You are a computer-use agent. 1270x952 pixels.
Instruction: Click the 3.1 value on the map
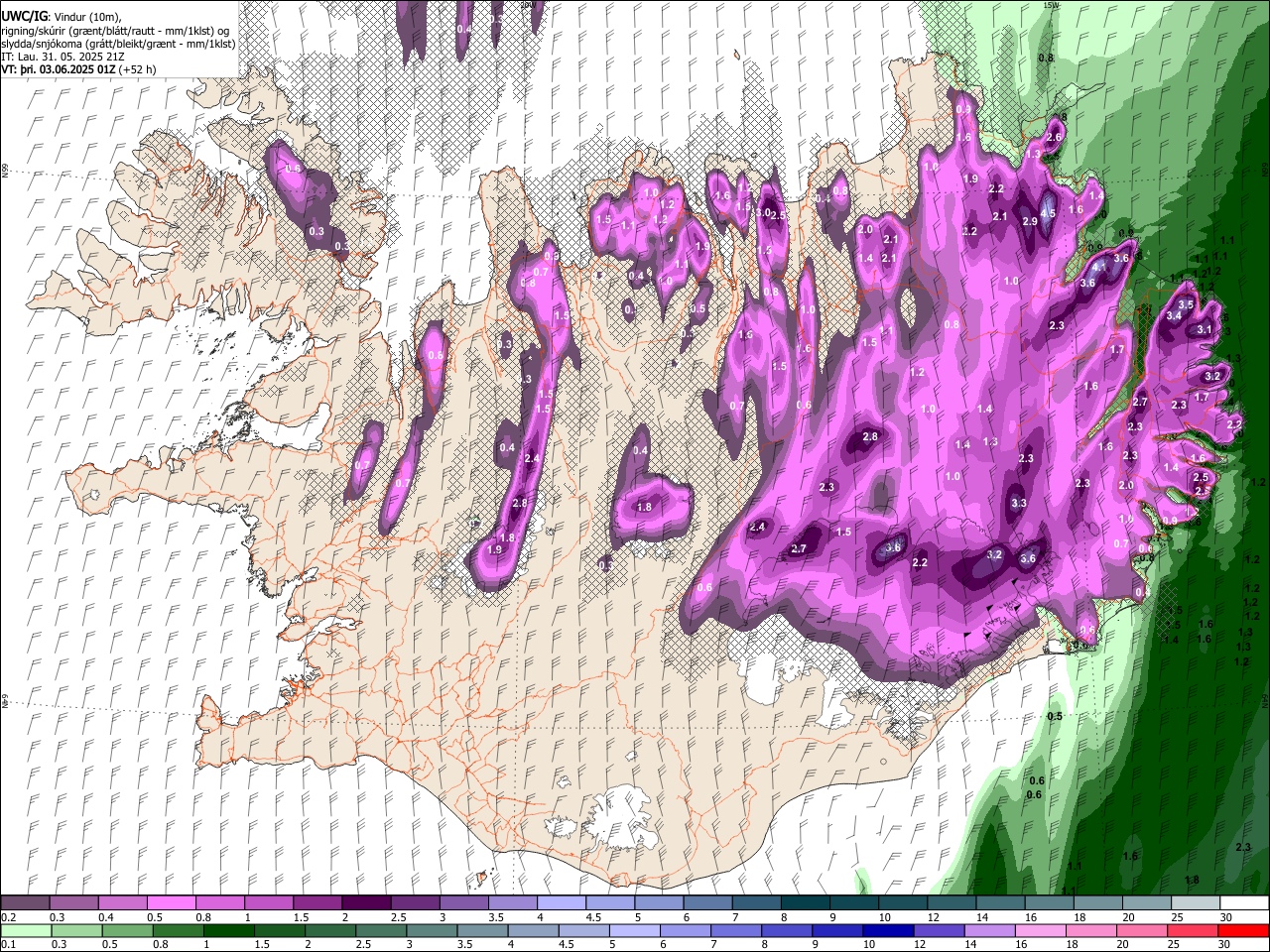pyautogui.click(x=1205, y=329)
